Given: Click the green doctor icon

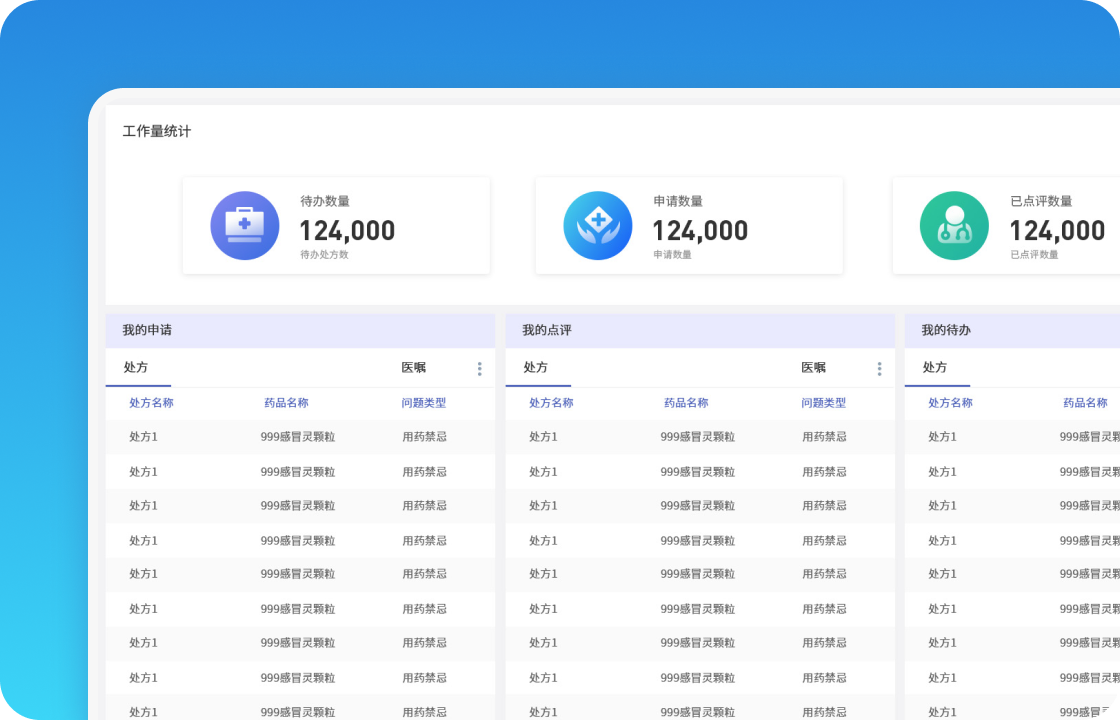Looking at the screenshot, I should click(954, 226).
